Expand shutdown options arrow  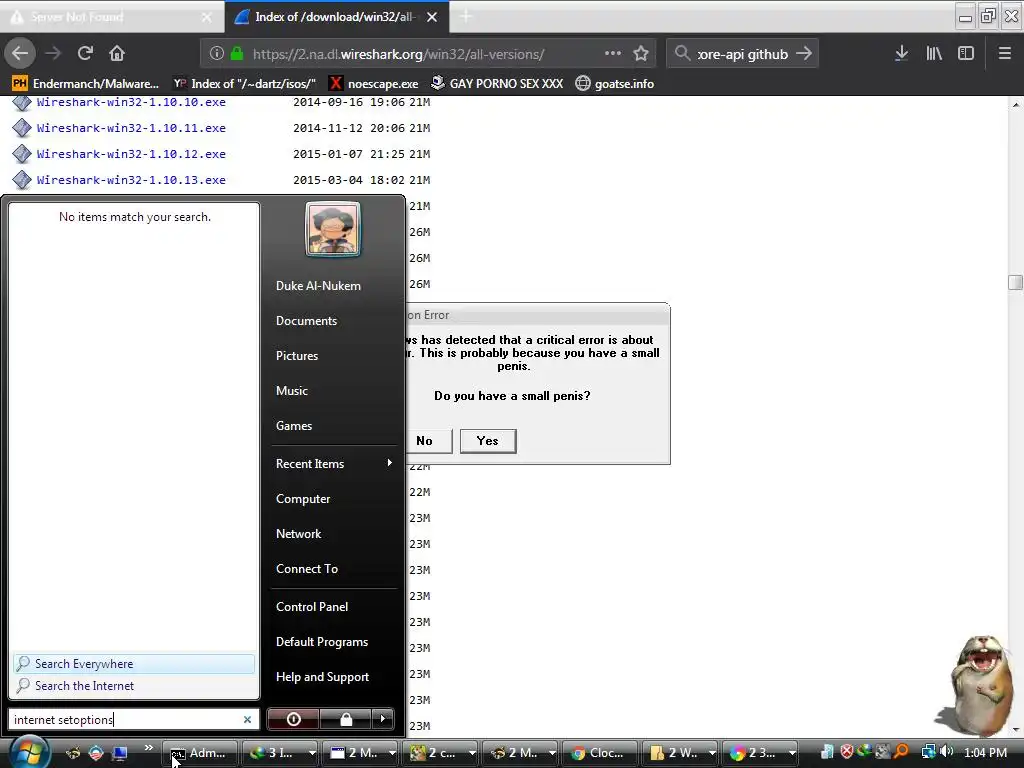(x=383, y=719)
